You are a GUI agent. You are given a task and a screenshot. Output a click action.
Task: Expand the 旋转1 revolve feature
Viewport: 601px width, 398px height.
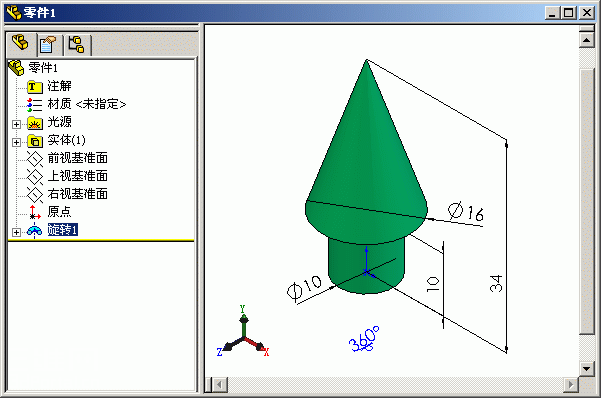click(x=16, y=232)
